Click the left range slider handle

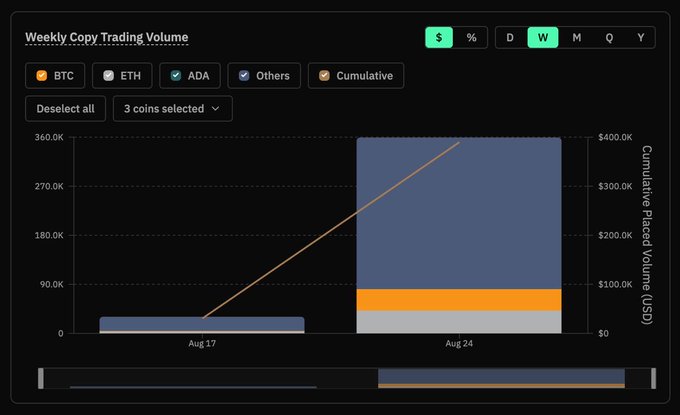[x=41, y=378]
